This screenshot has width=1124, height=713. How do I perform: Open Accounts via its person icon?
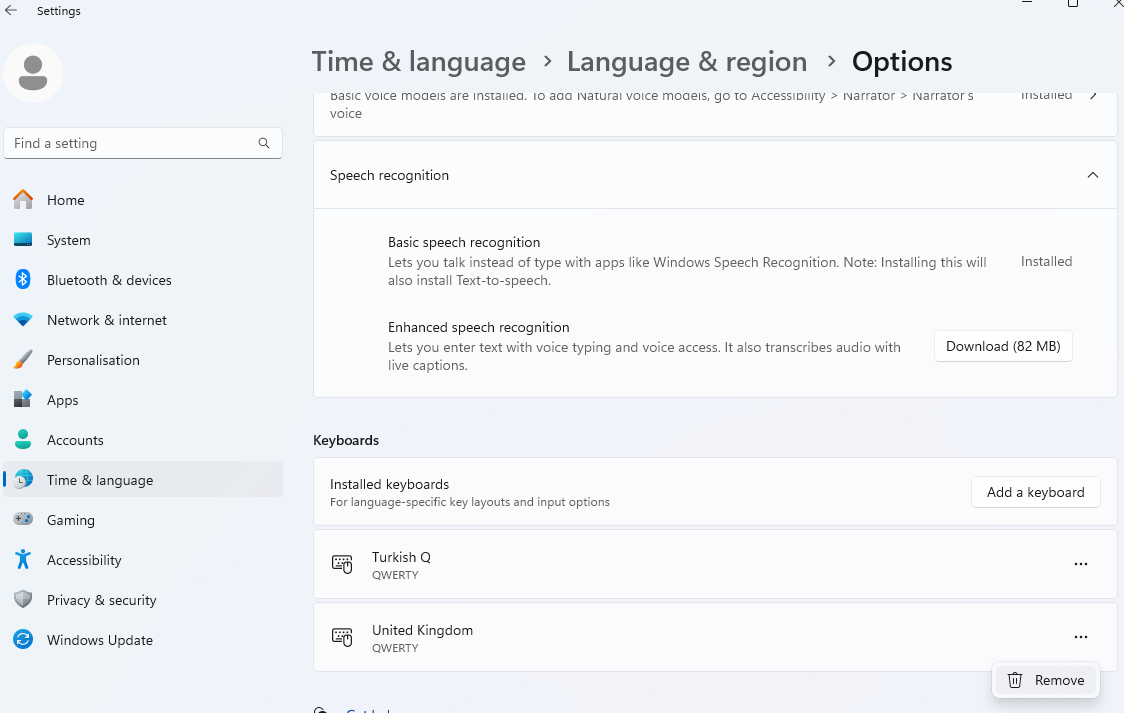tap(23, 439)
